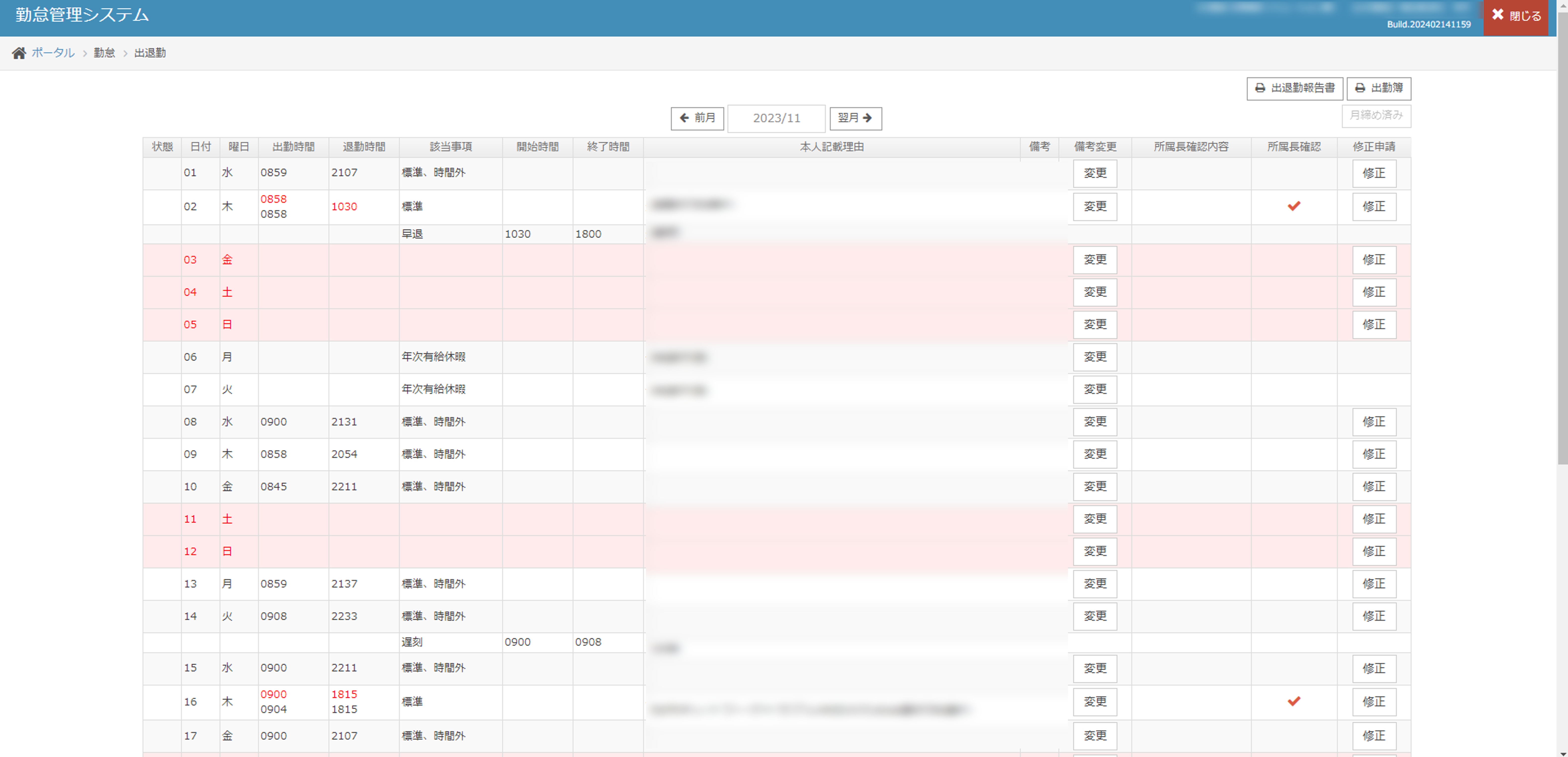Click the red checkmark on day 02
Screen dimensions: 1568x757
coord(1294,206)
